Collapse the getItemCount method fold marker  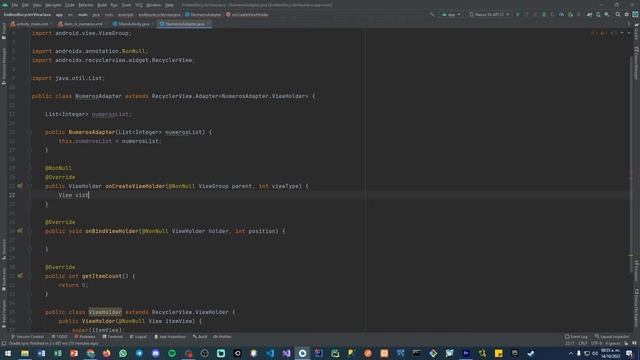tap(30, 276)
